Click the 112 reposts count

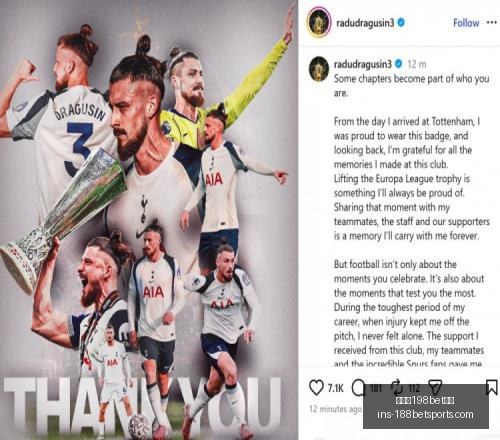[x=414, y=388]
